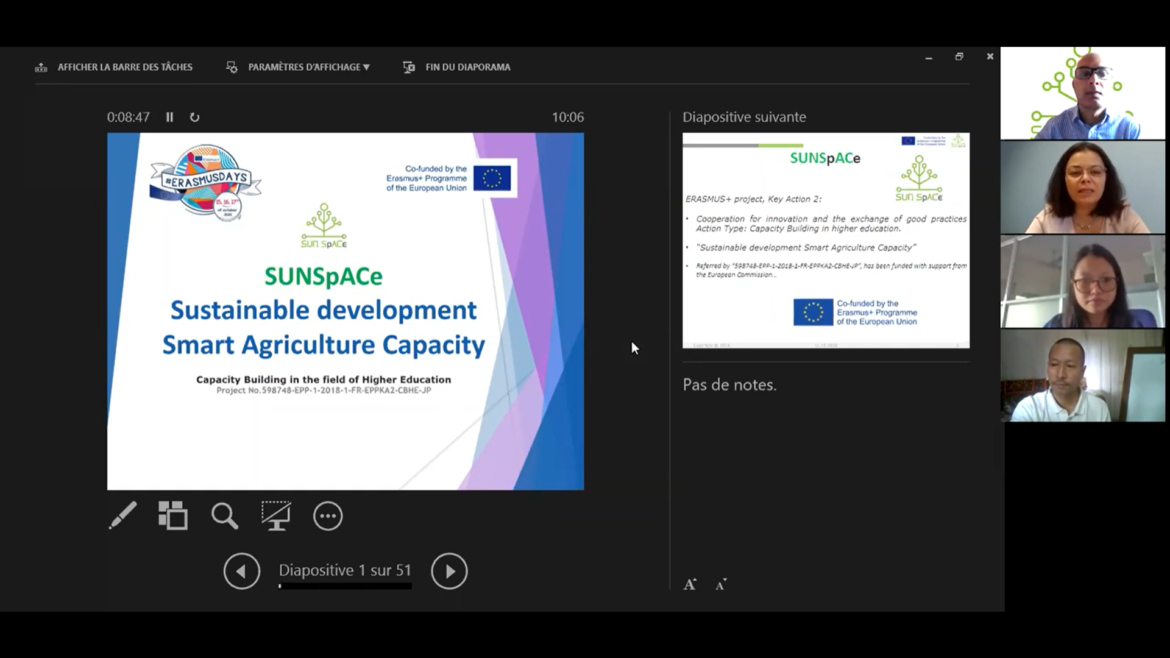Go to the previous slide

242,571
